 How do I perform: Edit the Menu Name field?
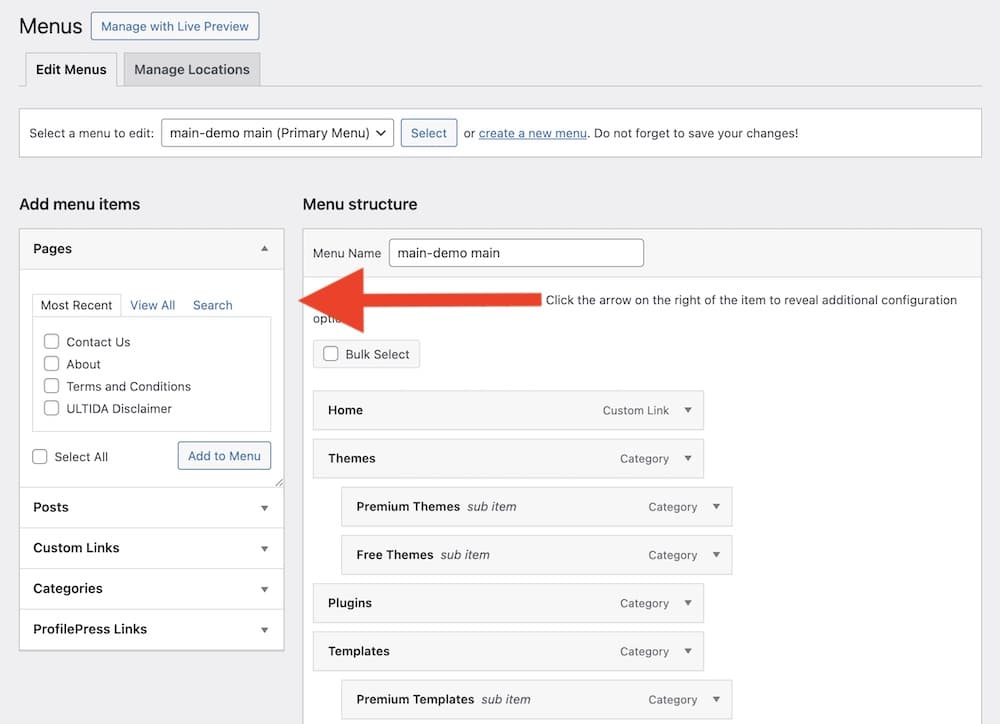pos(516,253)
